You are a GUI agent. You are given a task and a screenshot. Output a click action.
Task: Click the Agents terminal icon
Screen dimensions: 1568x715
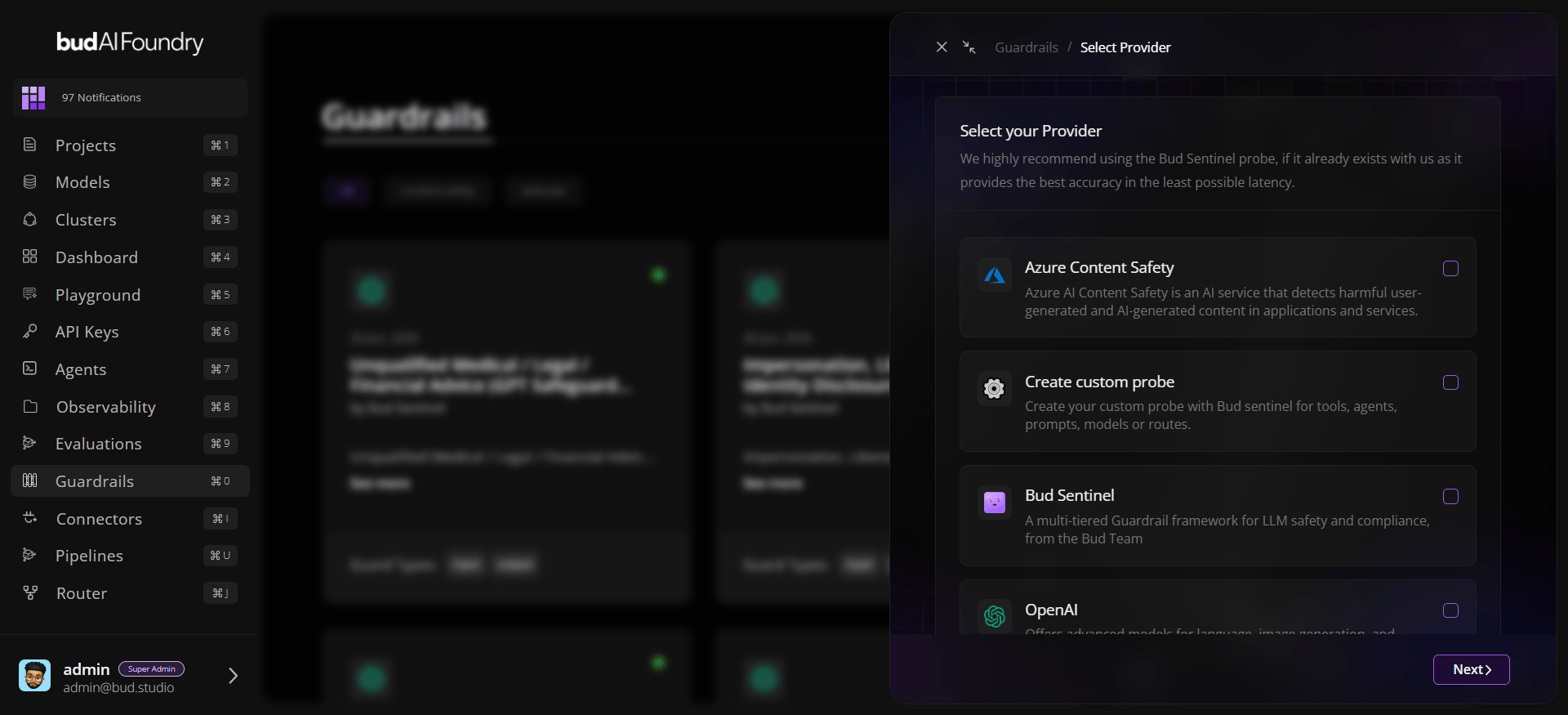(x=30, y=369)
